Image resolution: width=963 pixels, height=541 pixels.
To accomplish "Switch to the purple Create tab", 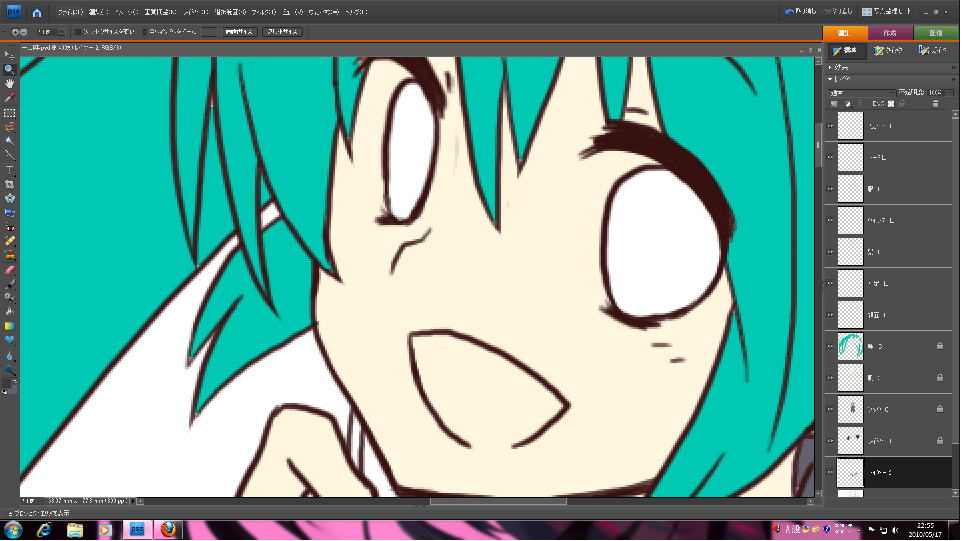I will [891, 33].
